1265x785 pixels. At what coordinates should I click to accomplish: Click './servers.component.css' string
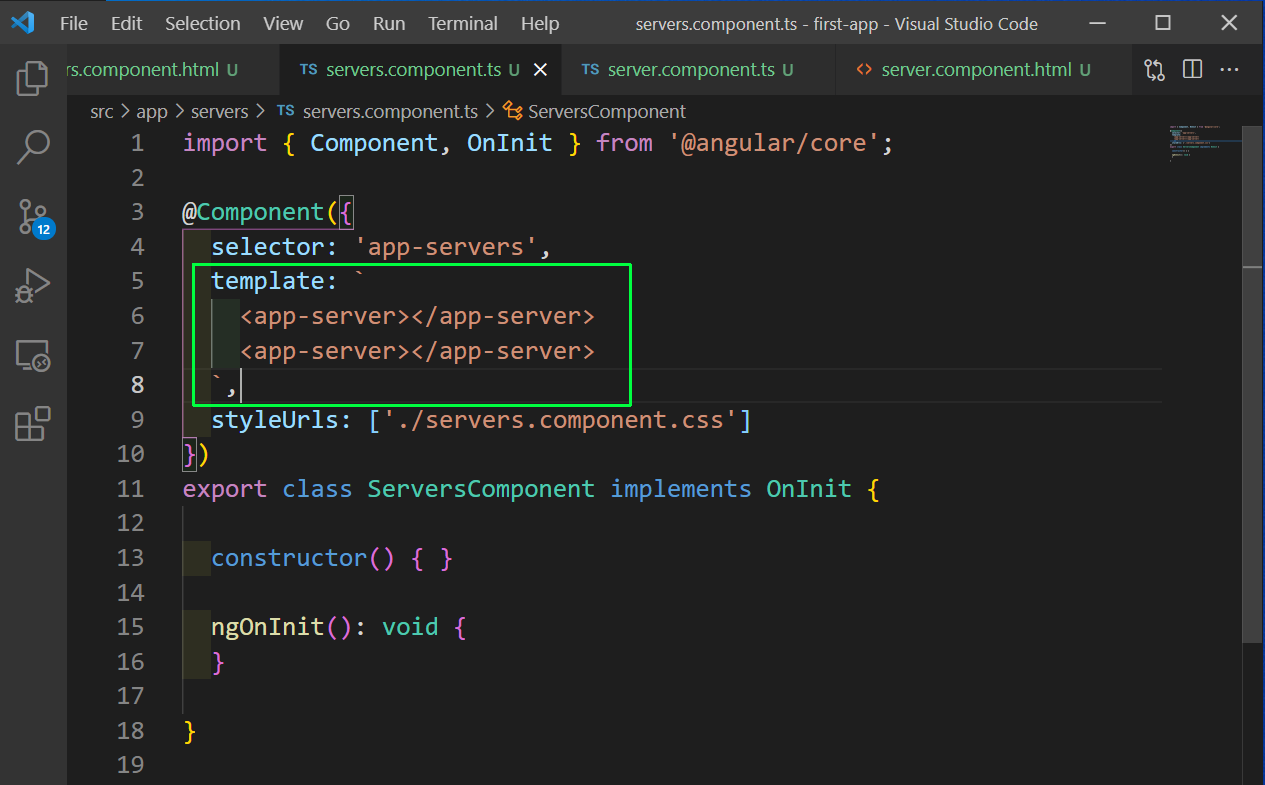560,420
